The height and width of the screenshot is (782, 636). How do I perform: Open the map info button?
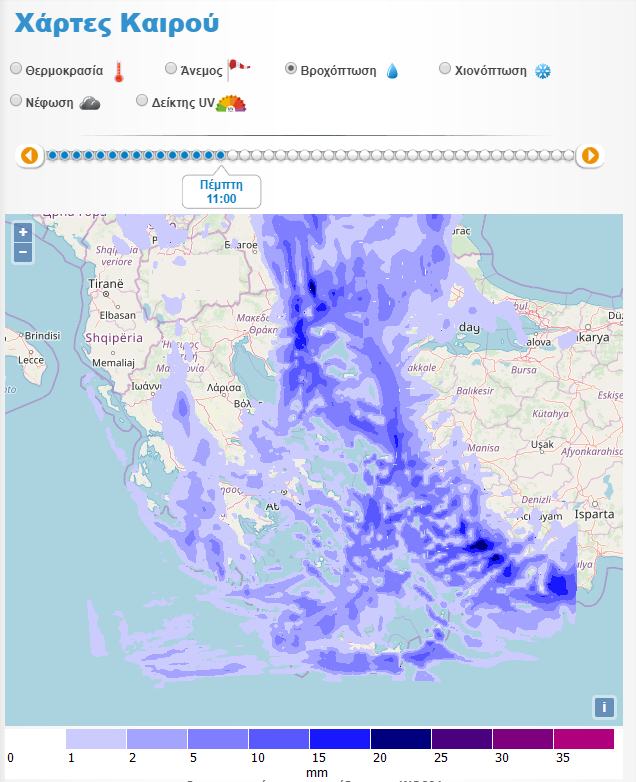point(604,707)
